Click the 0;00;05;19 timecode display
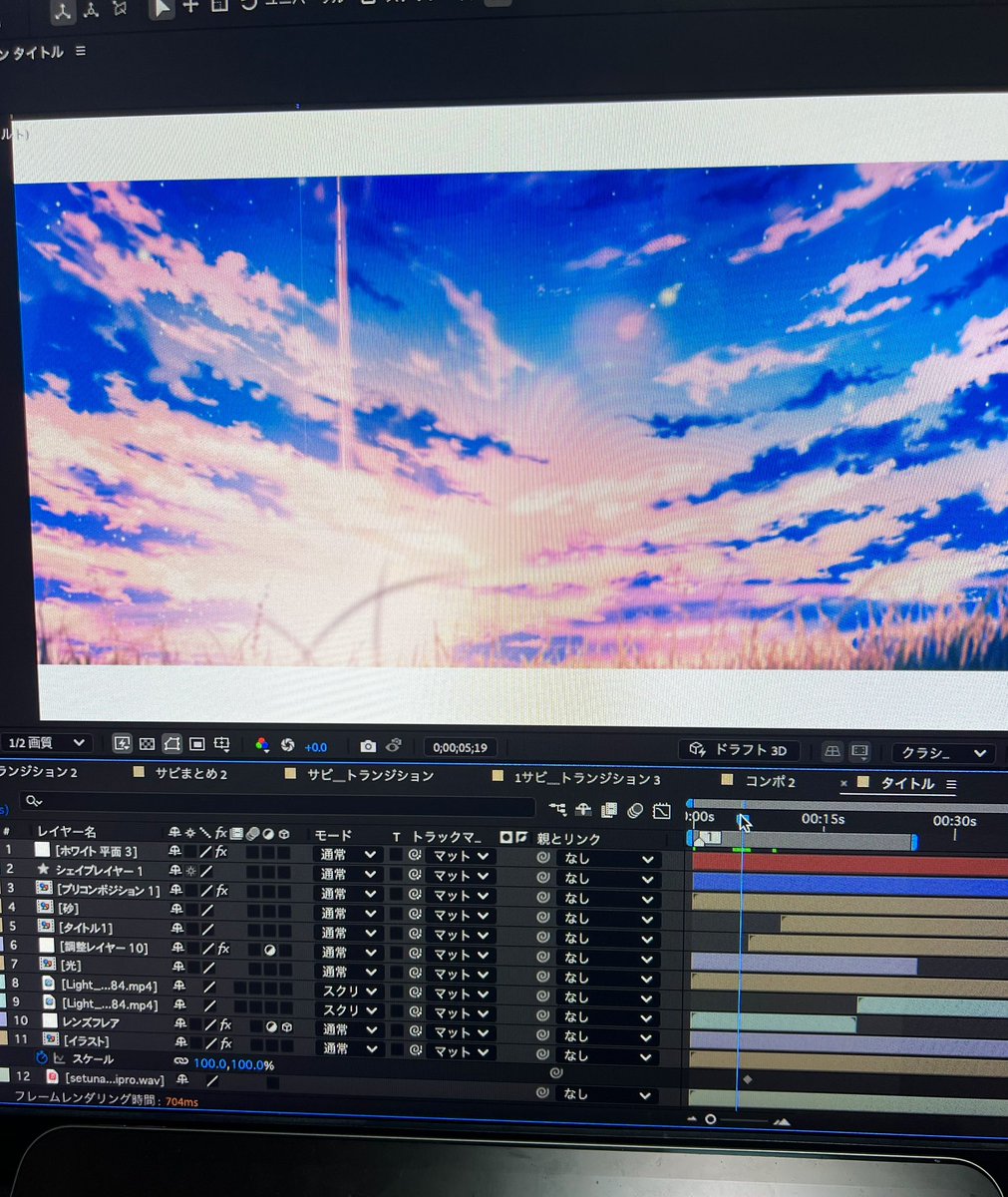1008x1197 pixels. 460,747
